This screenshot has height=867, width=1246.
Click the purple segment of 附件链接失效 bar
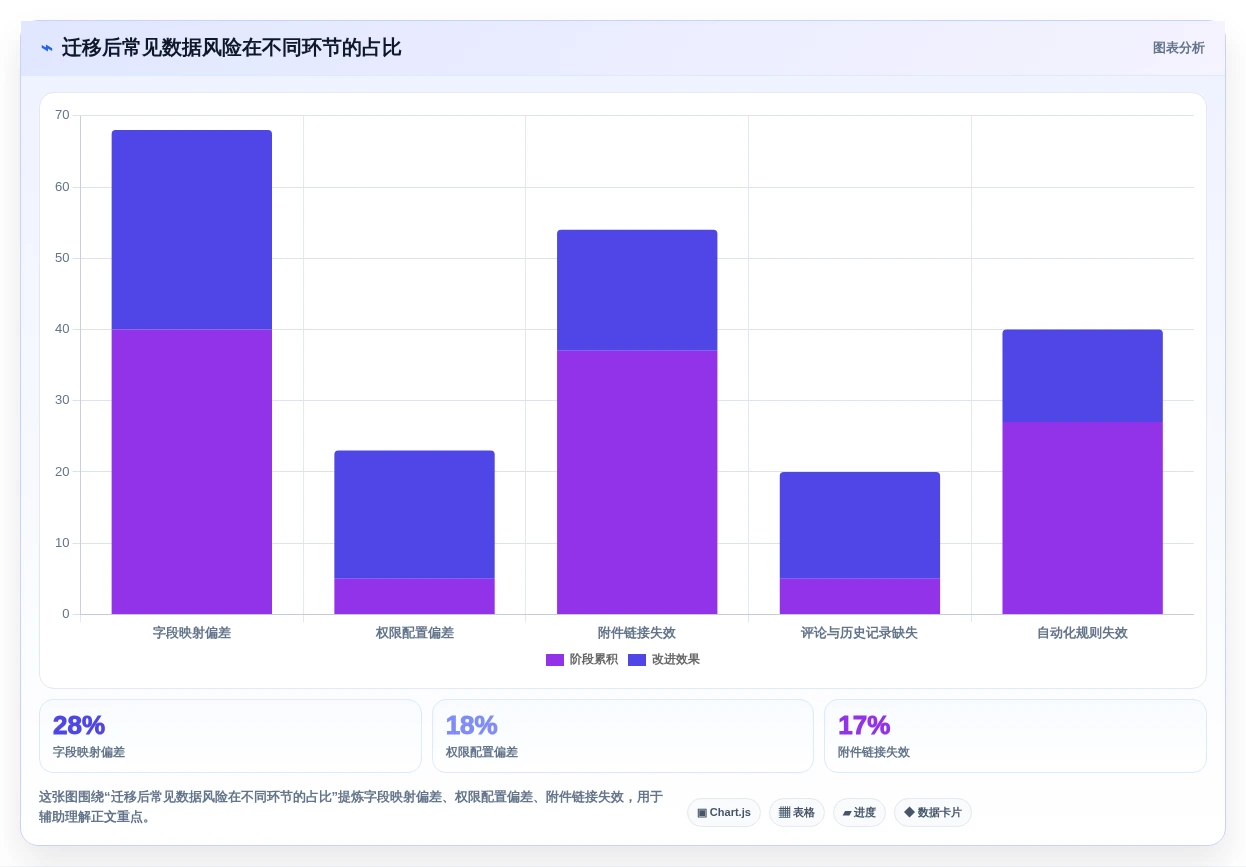coord(637,482)
